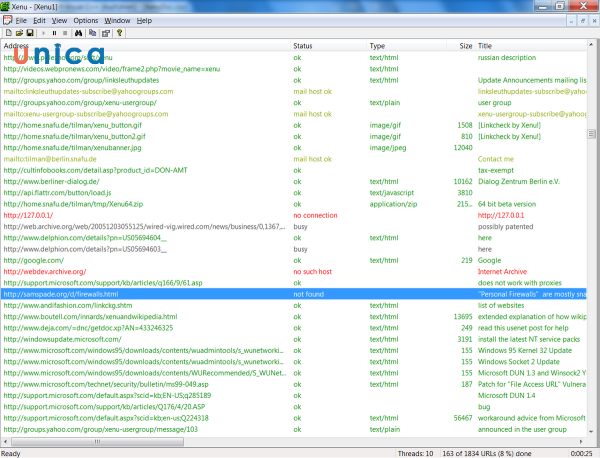This screenshot has height=458, width=600.
Task: Click the Copy icon in the toolbar
Action: tap(91, 32)
